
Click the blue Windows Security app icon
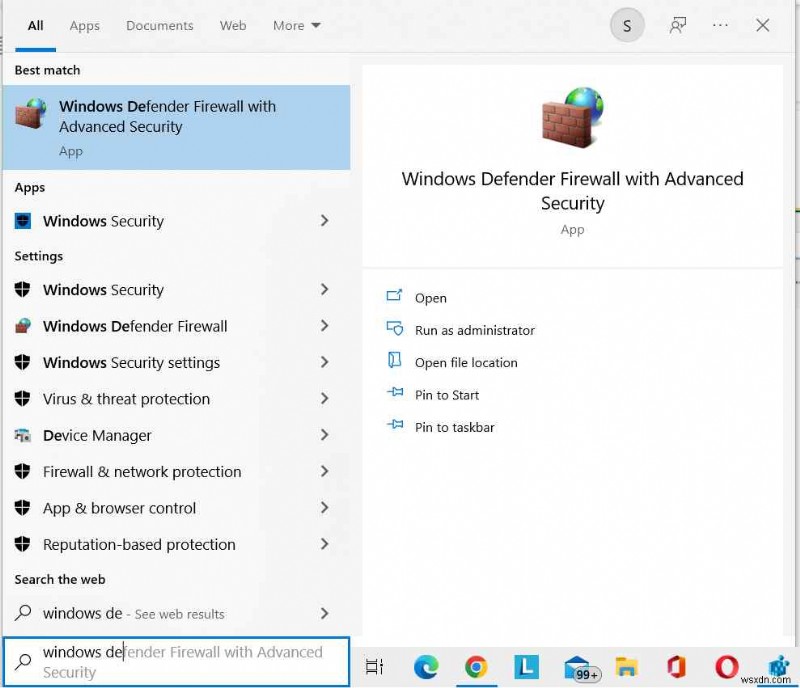click(x=22, y=221)
